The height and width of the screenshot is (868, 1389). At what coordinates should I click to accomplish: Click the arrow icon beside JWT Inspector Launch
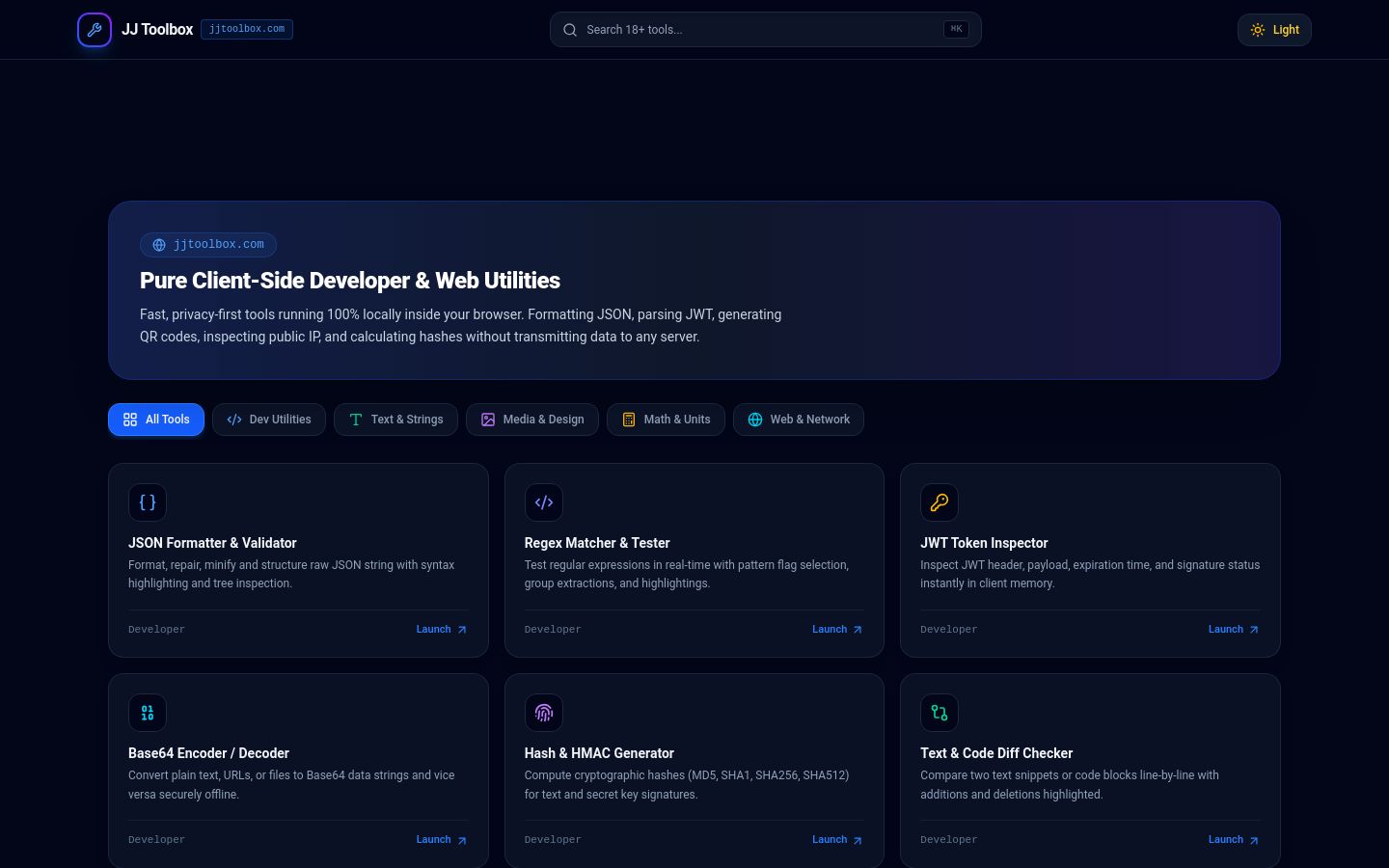tap(1254, 630)
